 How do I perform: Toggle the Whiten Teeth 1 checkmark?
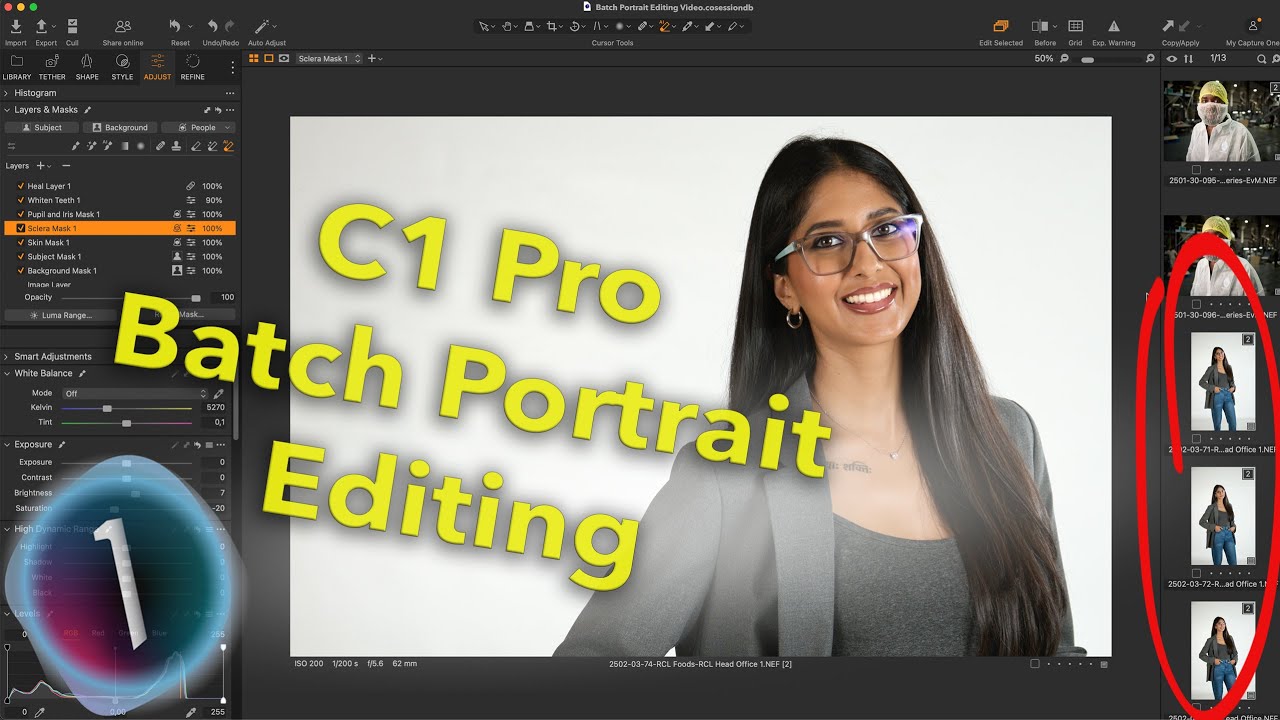(x=21, y=200)
